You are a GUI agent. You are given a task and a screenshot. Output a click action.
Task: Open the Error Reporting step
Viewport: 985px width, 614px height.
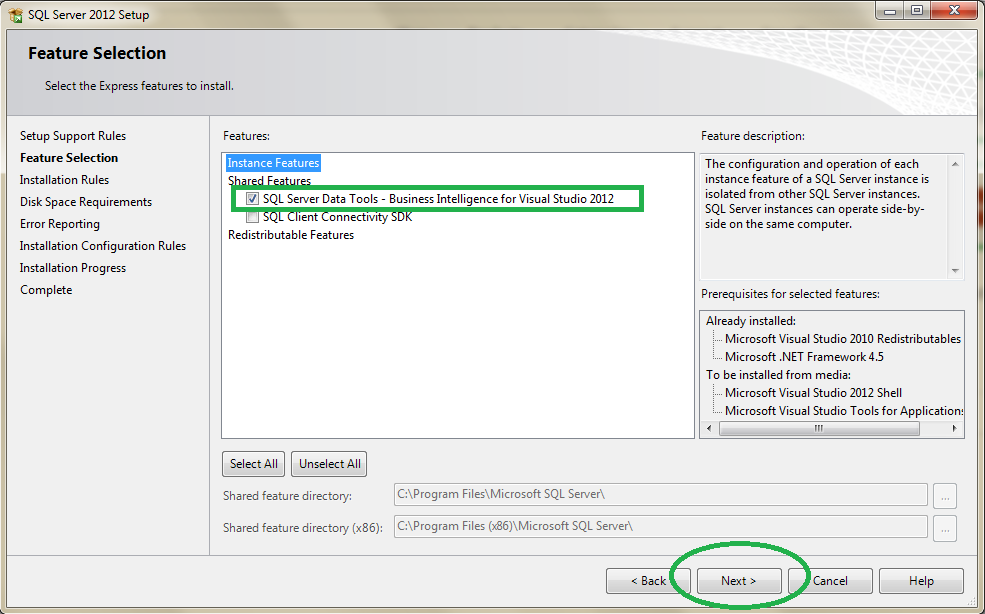(60, 224)
